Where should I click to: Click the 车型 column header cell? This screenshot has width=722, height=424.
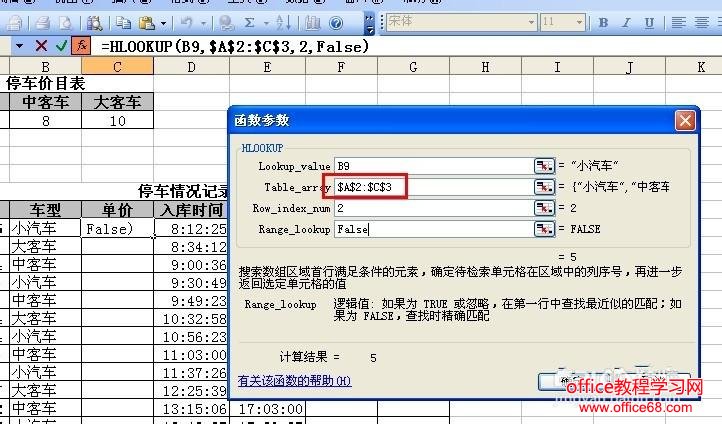(x=46, y=210)
